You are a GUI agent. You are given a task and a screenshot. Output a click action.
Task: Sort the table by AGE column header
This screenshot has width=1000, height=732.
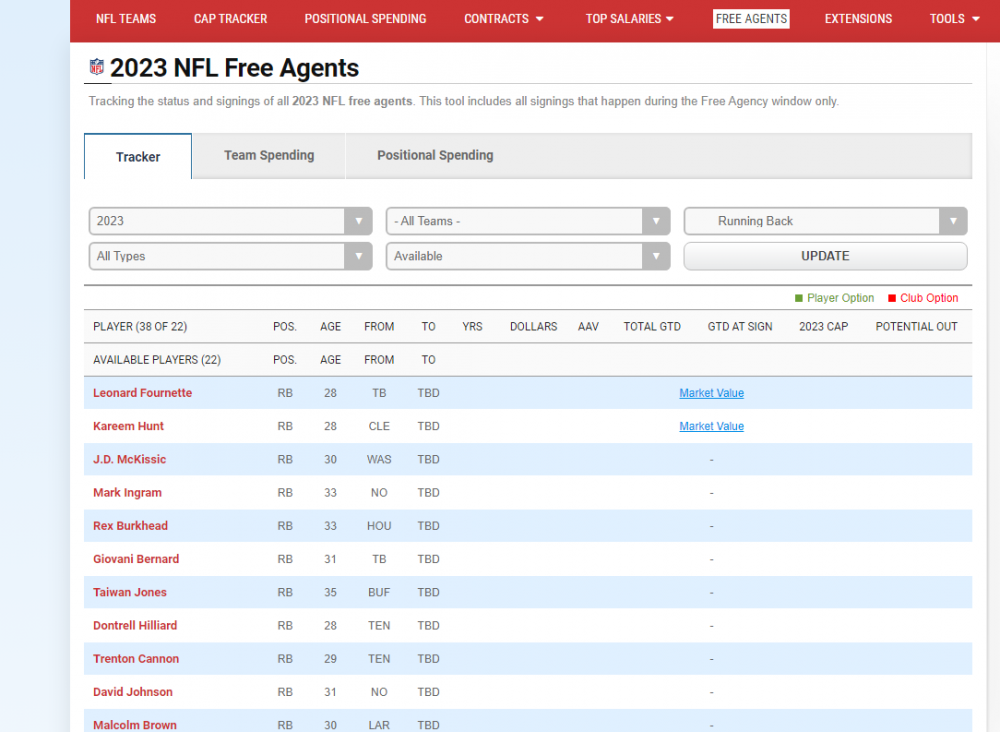[x=330, y=327]
